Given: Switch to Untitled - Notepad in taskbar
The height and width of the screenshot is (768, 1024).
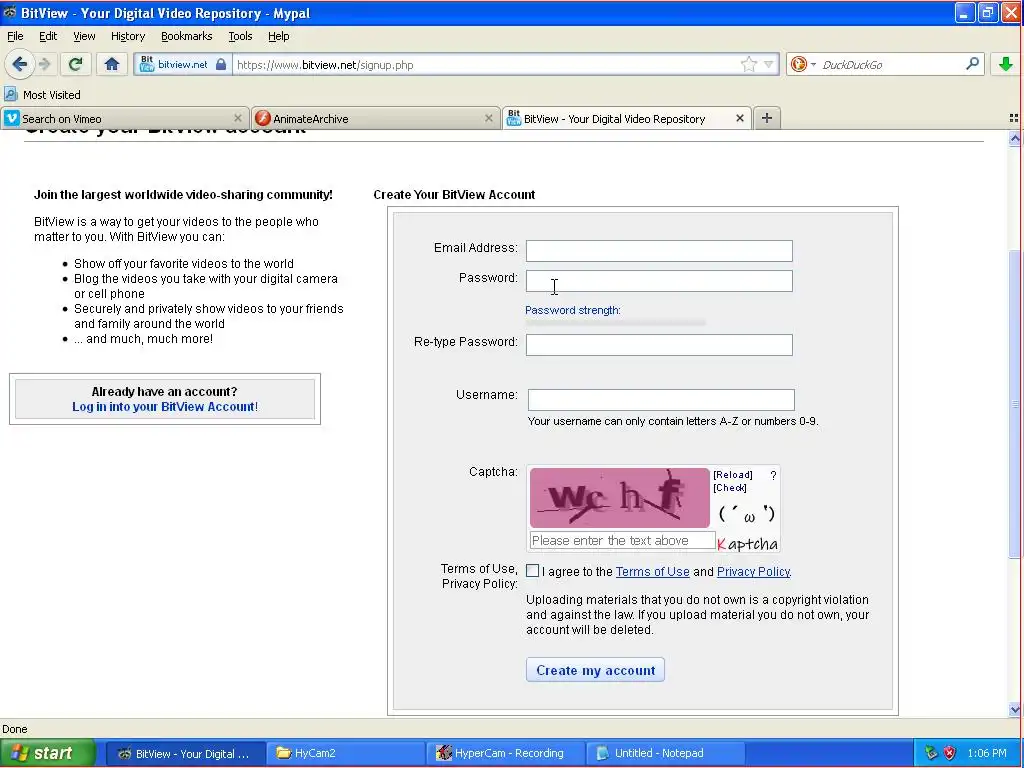Looking at the screenshot, I should 665,753.
